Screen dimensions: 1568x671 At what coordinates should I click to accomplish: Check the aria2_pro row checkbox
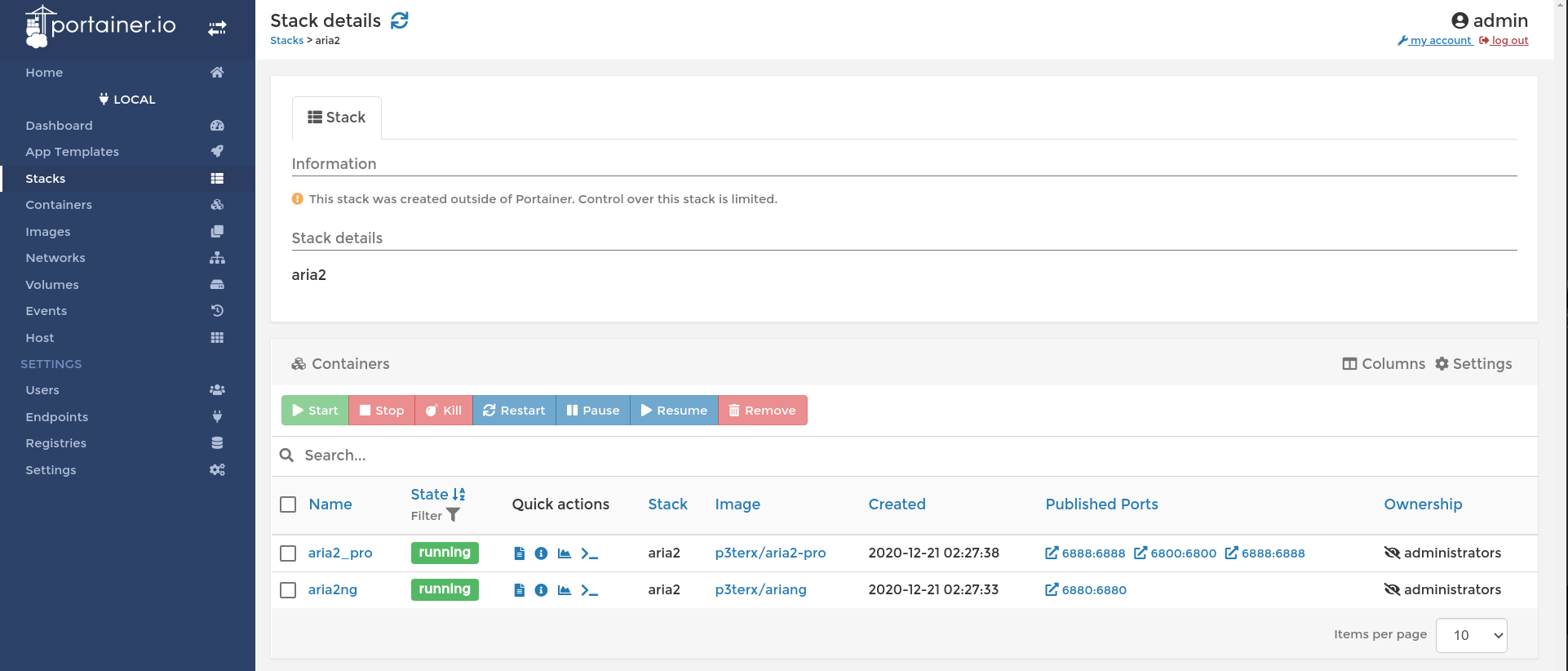[x=288, y=553]
